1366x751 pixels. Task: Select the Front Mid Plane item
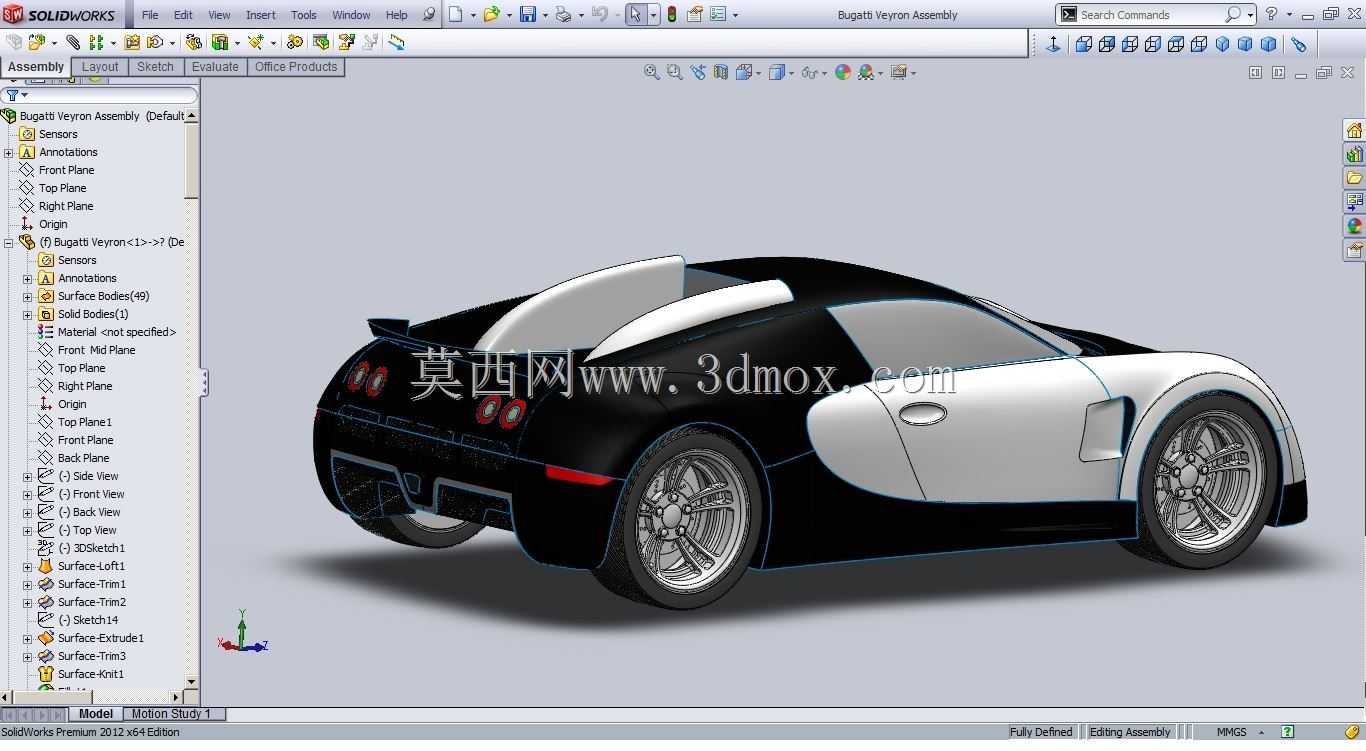click(x=96, y=351)
